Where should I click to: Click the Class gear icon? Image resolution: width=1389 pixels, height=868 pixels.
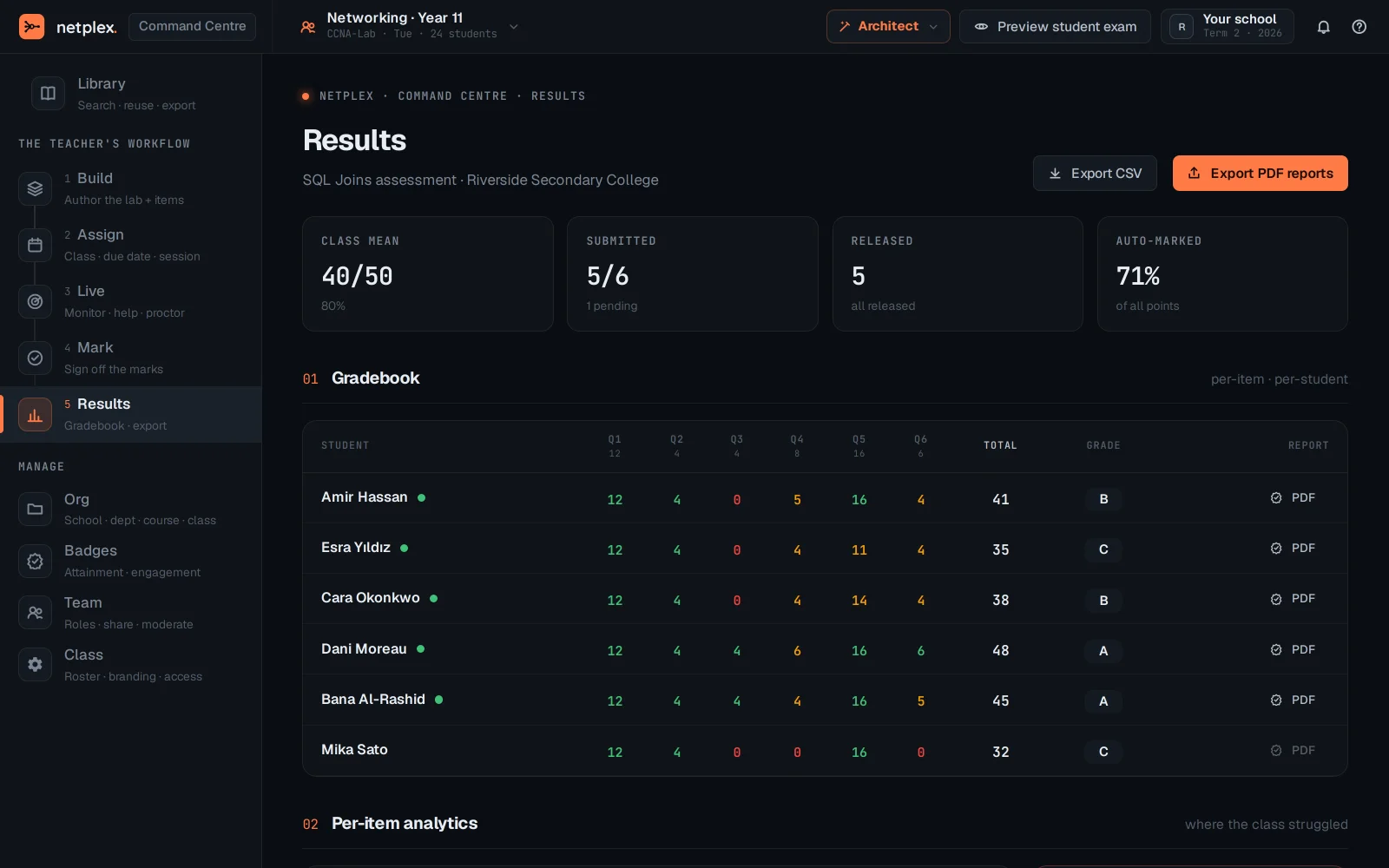[x=35, y=665]
